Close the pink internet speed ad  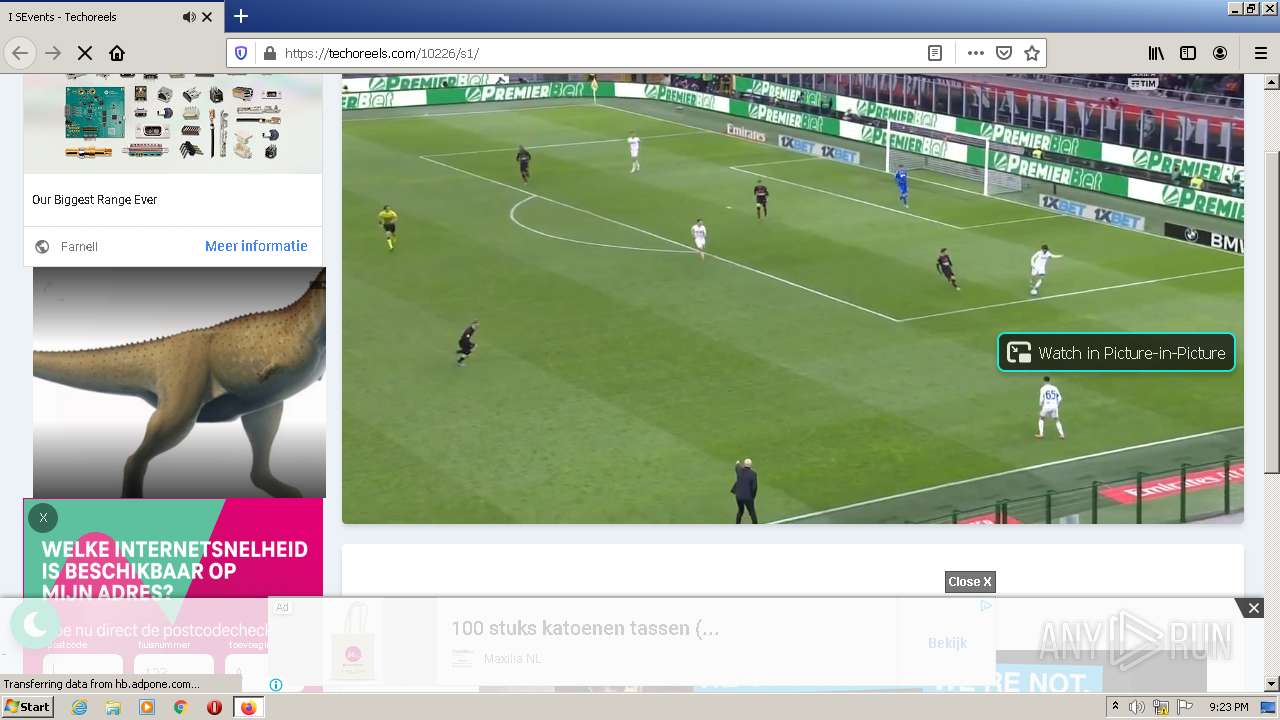coord(43,517)
